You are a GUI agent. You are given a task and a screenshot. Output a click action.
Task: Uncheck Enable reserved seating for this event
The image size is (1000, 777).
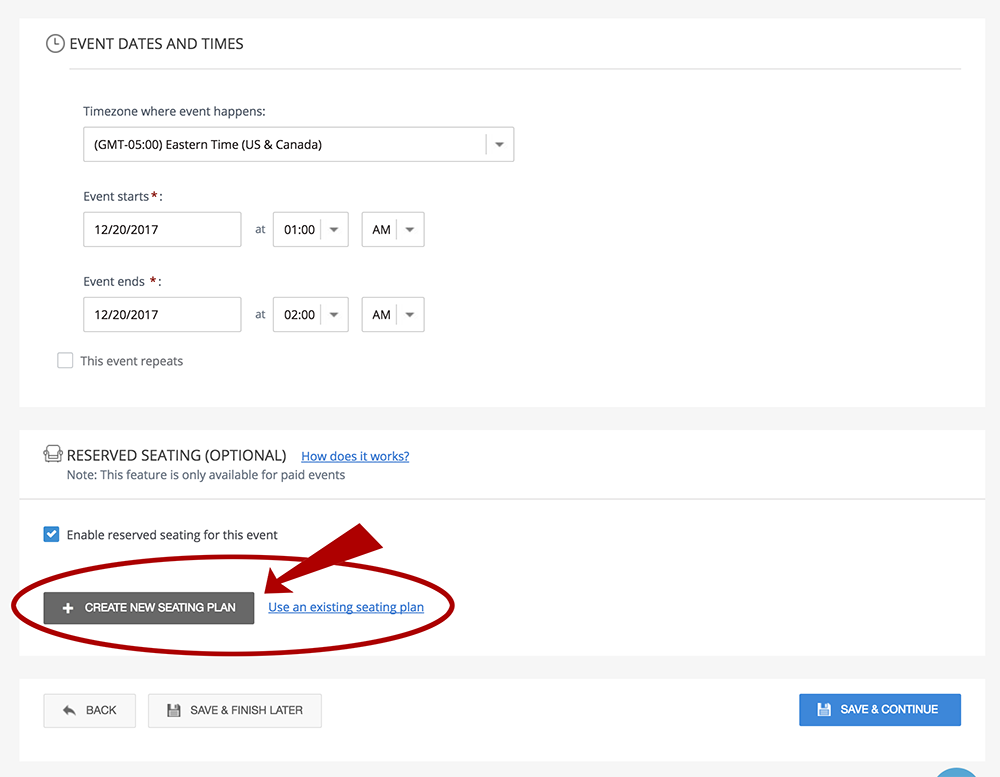pos(52,535)
